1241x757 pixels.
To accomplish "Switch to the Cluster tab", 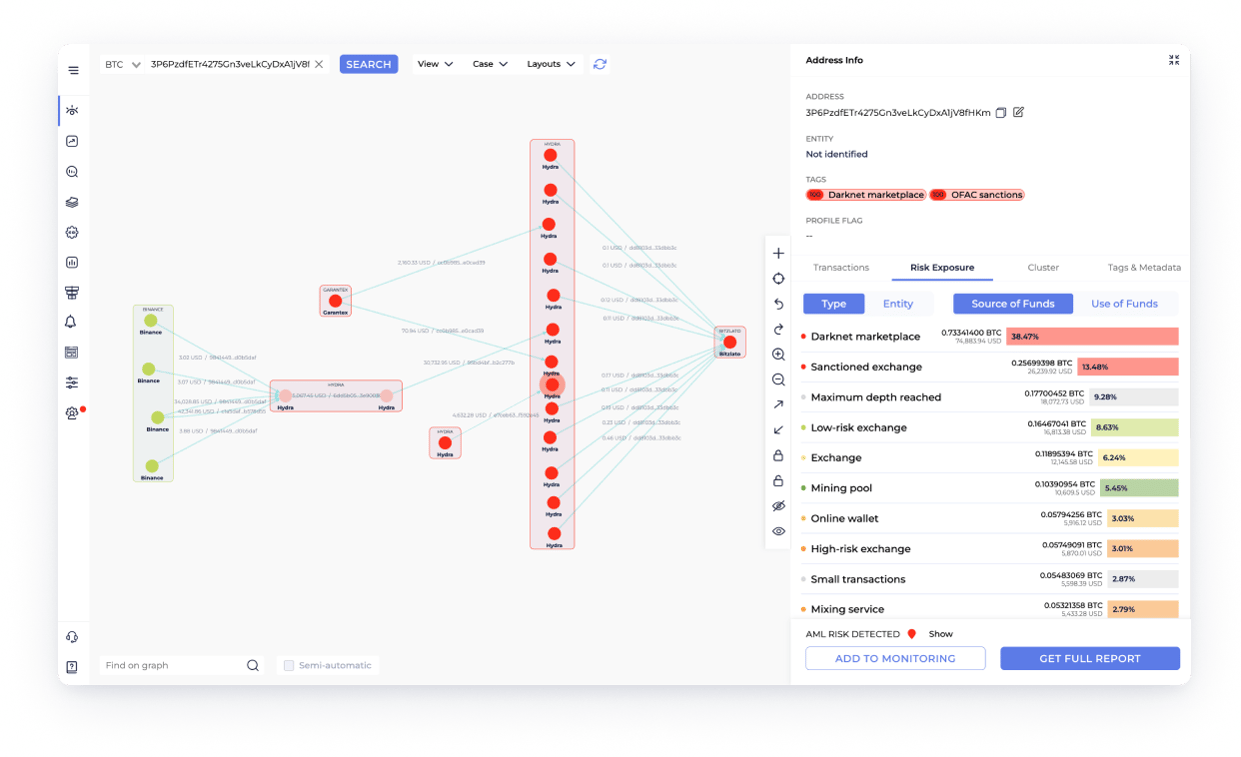I will tap(1043, 268).
